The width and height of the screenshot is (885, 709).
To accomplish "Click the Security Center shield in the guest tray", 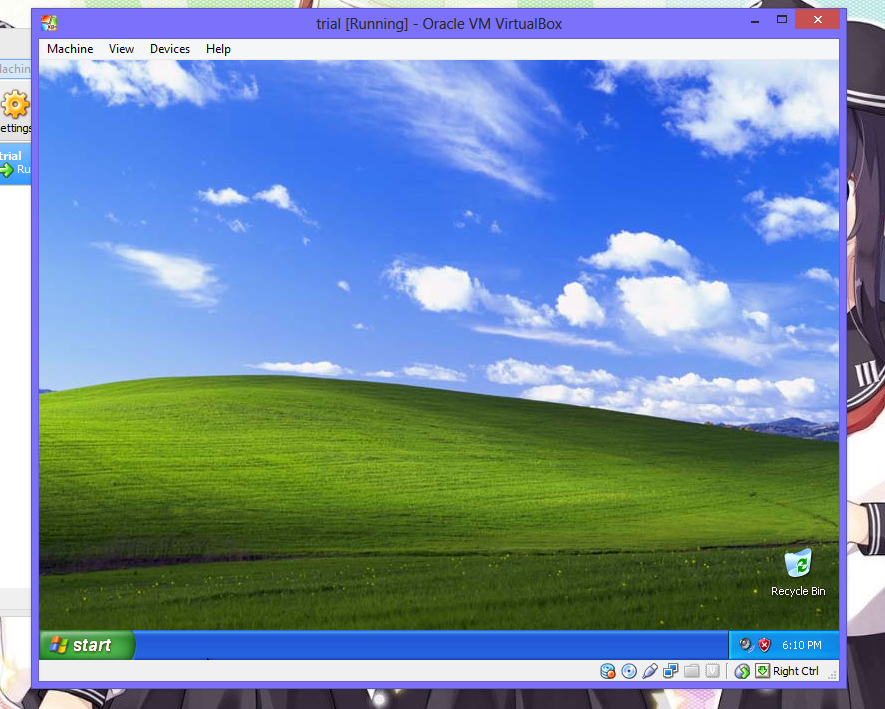I will click(764, 644).
